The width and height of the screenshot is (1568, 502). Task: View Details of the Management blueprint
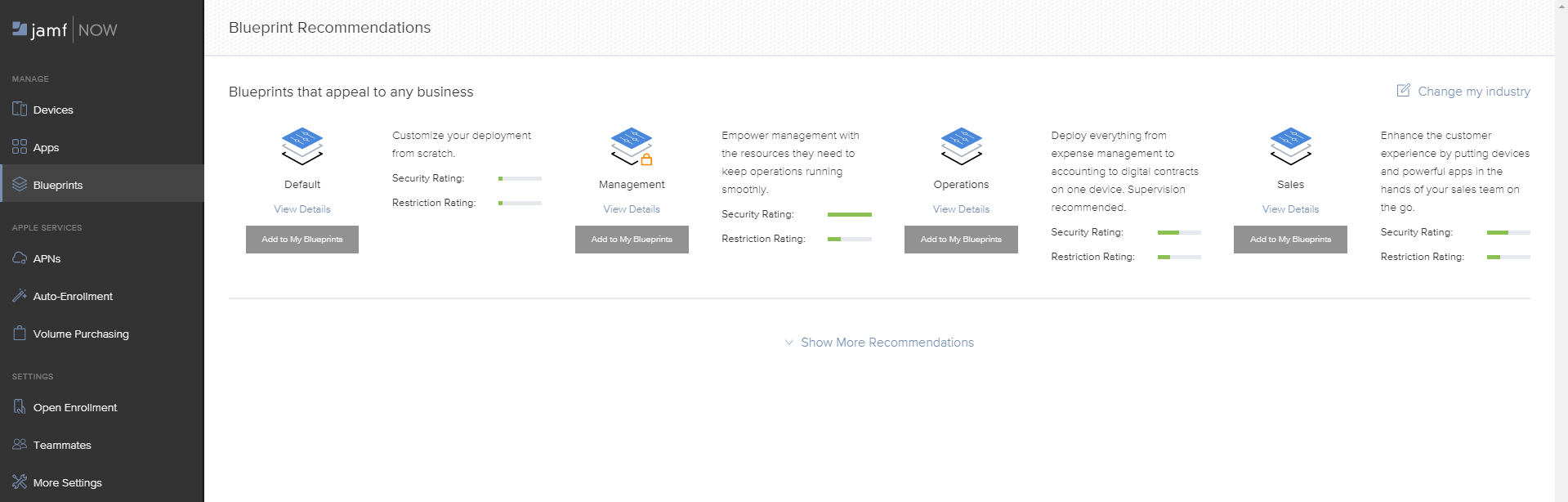pyautogui.click(x=632, y=209)
